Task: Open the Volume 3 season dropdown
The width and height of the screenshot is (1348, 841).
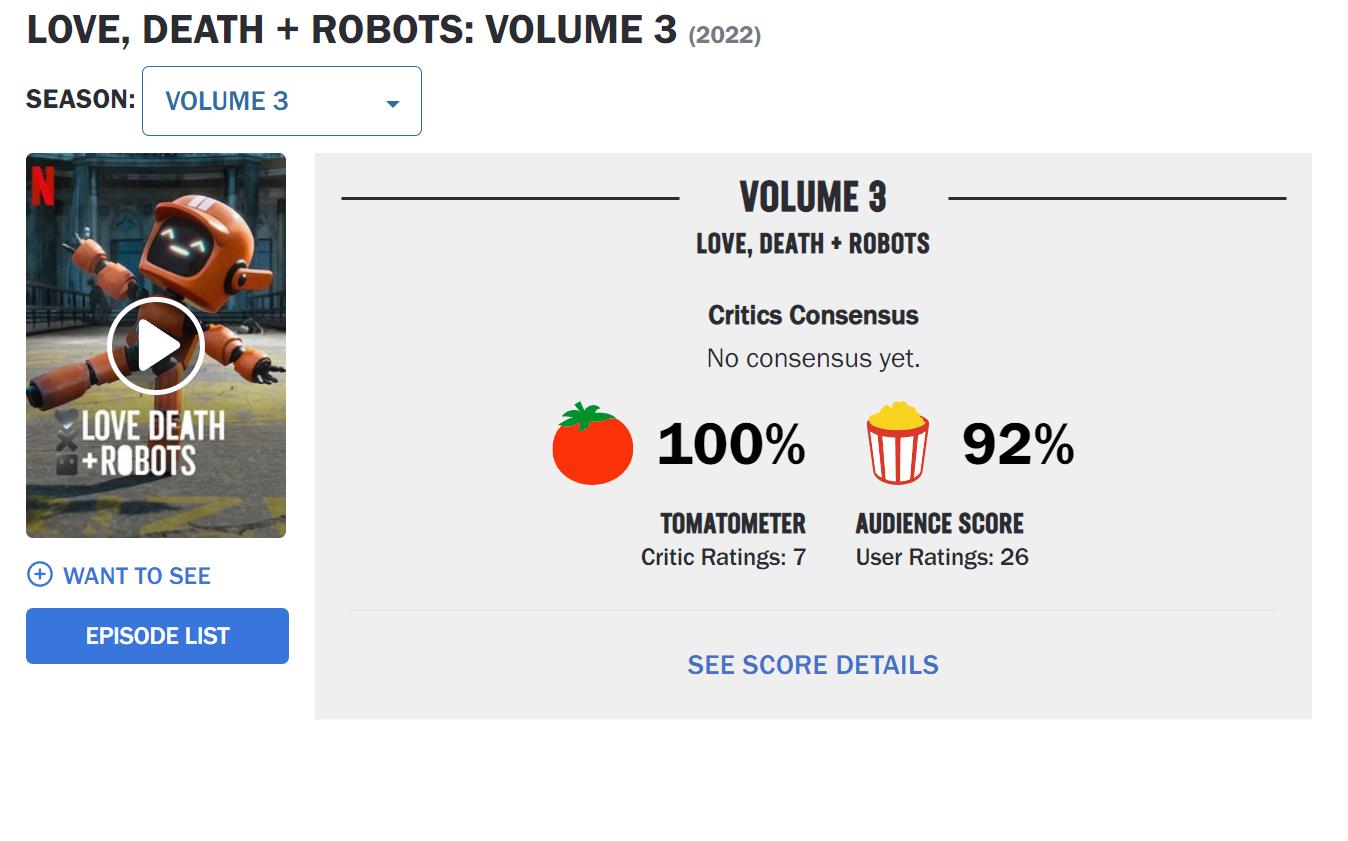Action: (282, 101)
